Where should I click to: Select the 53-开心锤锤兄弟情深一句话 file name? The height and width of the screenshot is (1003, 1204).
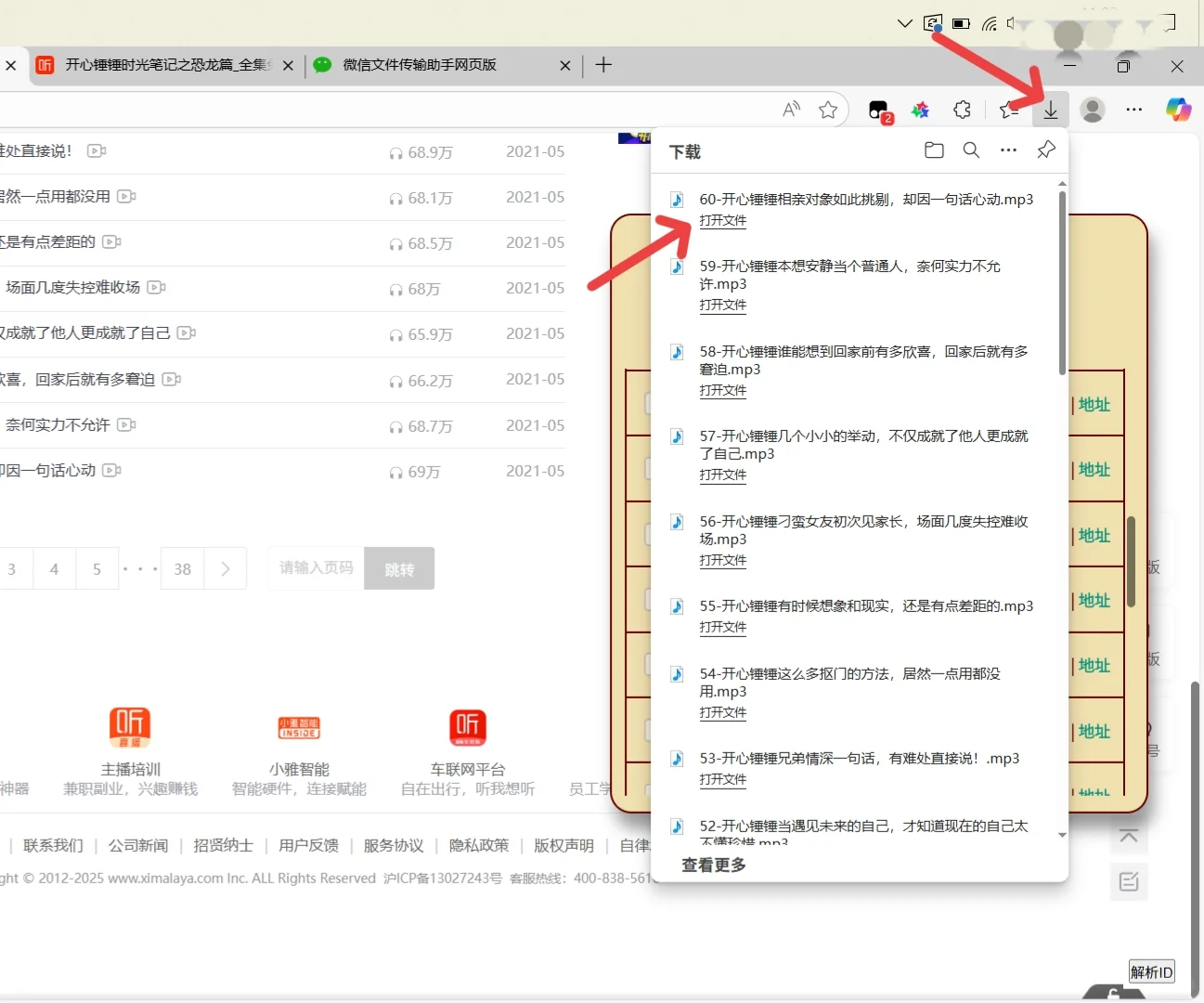[860, 759]
